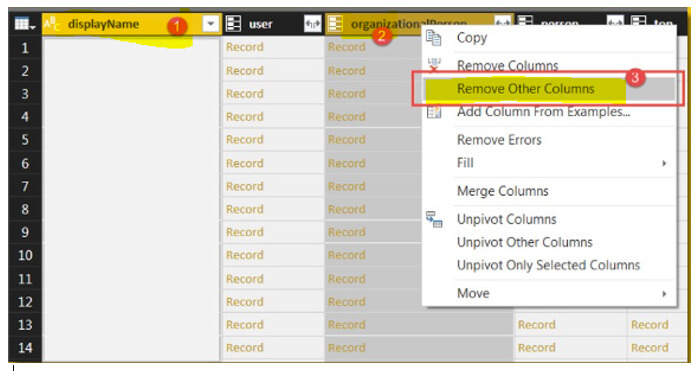Click the Unpivot Columns icon
This screenshot has height=371, width=699.
(x=434, y=219)
